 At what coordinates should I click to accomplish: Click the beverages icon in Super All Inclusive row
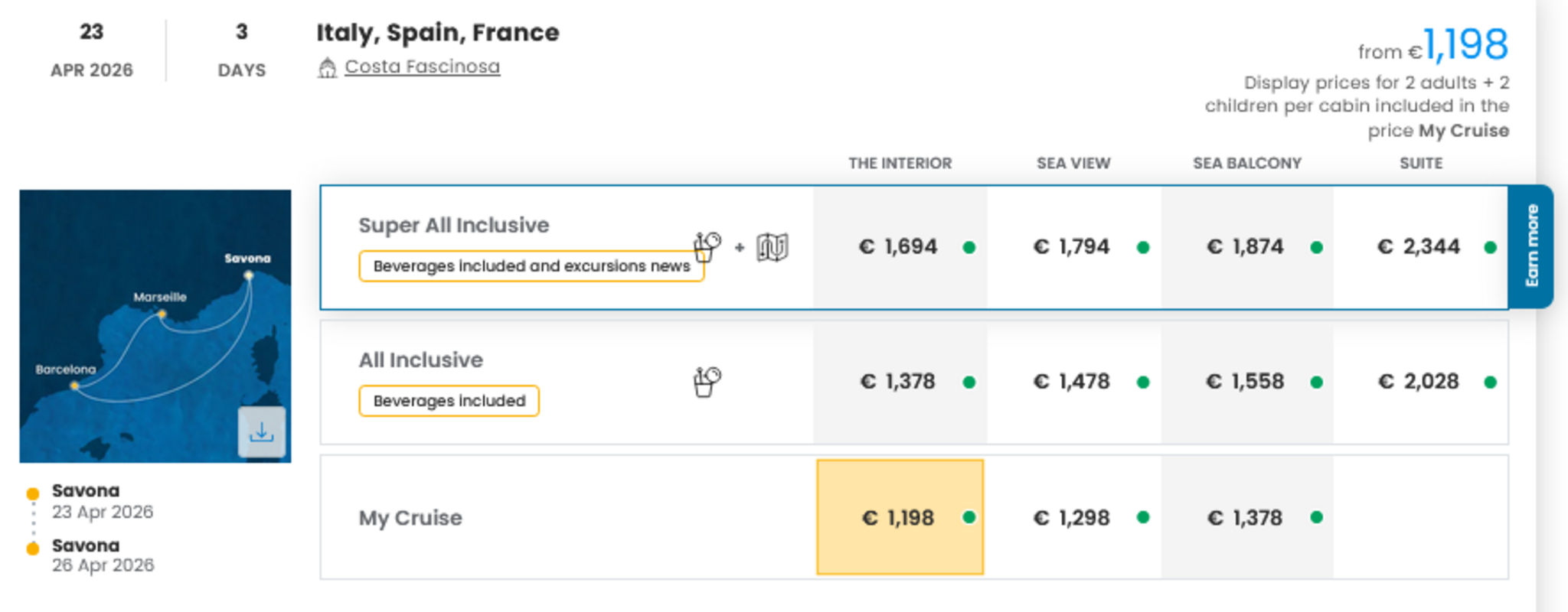click(707, 246)
